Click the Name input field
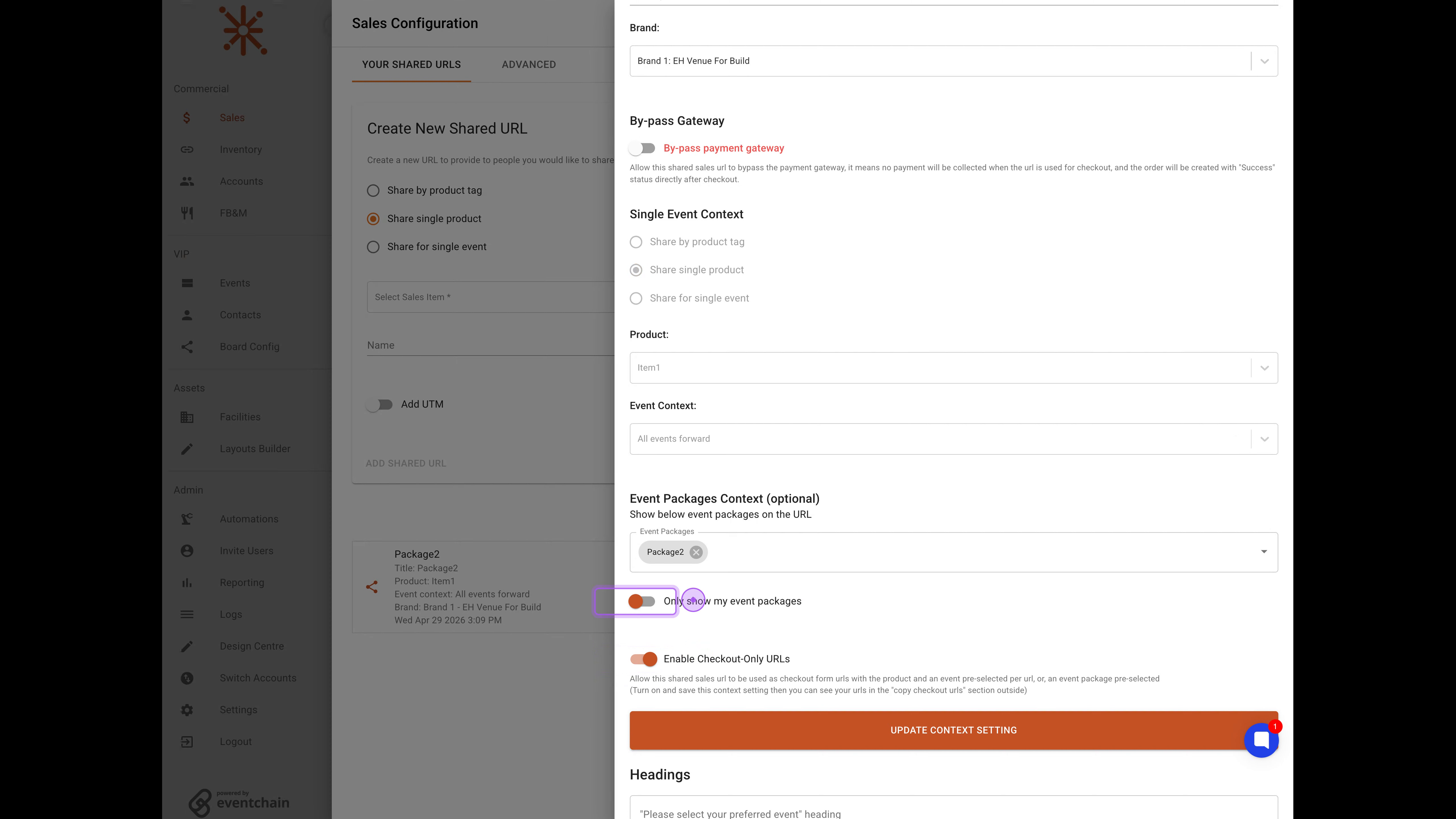Screen dimensions: 1456x819 click(491, 345)
